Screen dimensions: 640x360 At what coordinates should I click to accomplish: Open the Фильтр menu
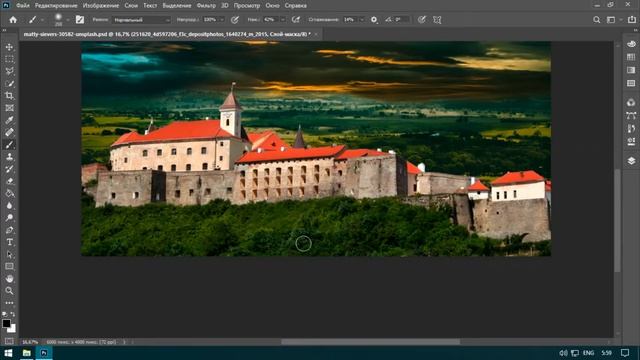pos(206,6)
